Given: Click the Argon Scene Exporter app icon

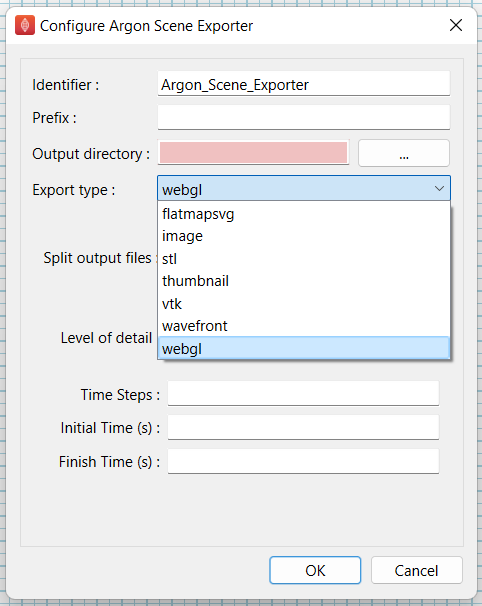Looking at the screenshot, I should pyautogui.click(x=25, y=26).
